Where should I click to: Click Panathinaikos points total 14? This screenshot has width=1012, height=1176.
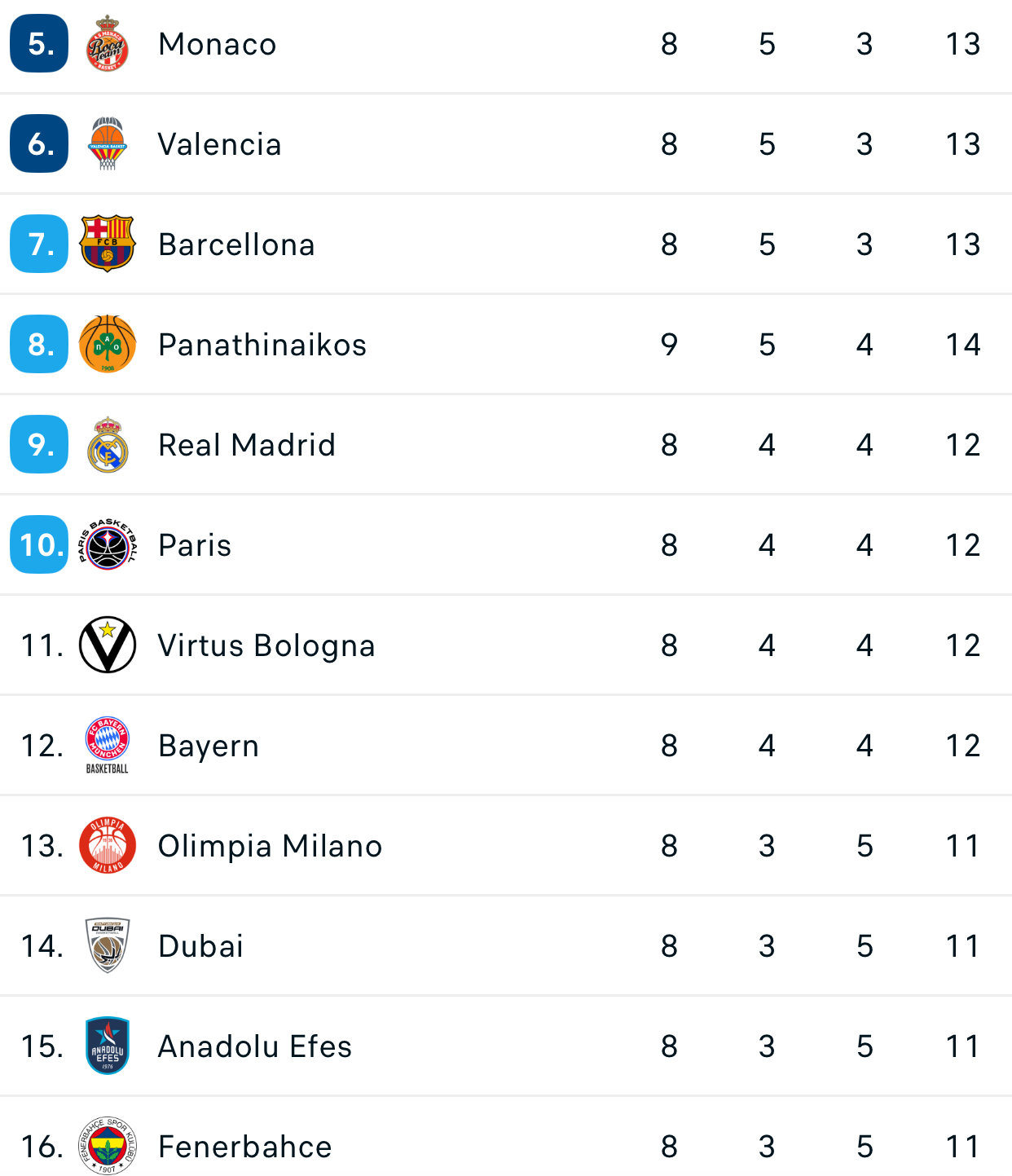[x=962, y=345]
